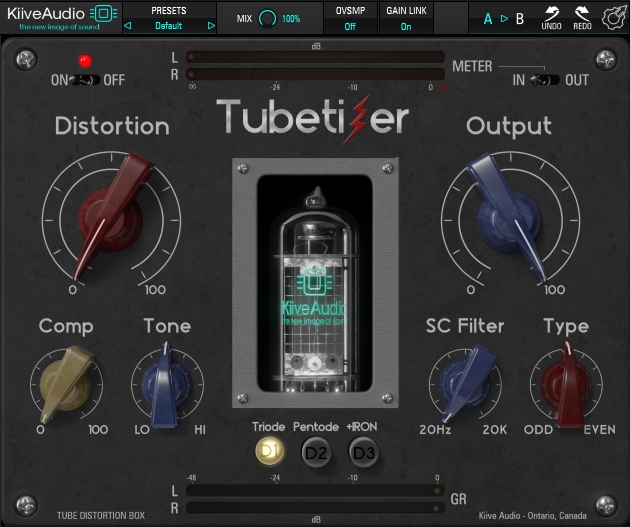The height and width of the screenshot is (527, 630).
Task: Toggle OVSMP oversampling from Off
Action: pos(350,27)
